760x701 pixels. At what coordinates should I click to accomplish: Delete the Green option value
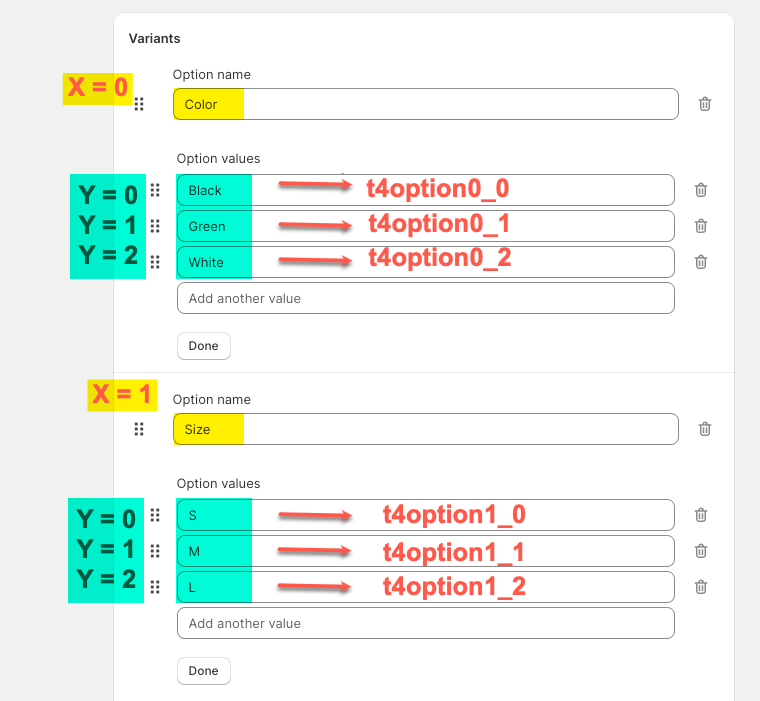pyautogui.click(x=701, y=226)
